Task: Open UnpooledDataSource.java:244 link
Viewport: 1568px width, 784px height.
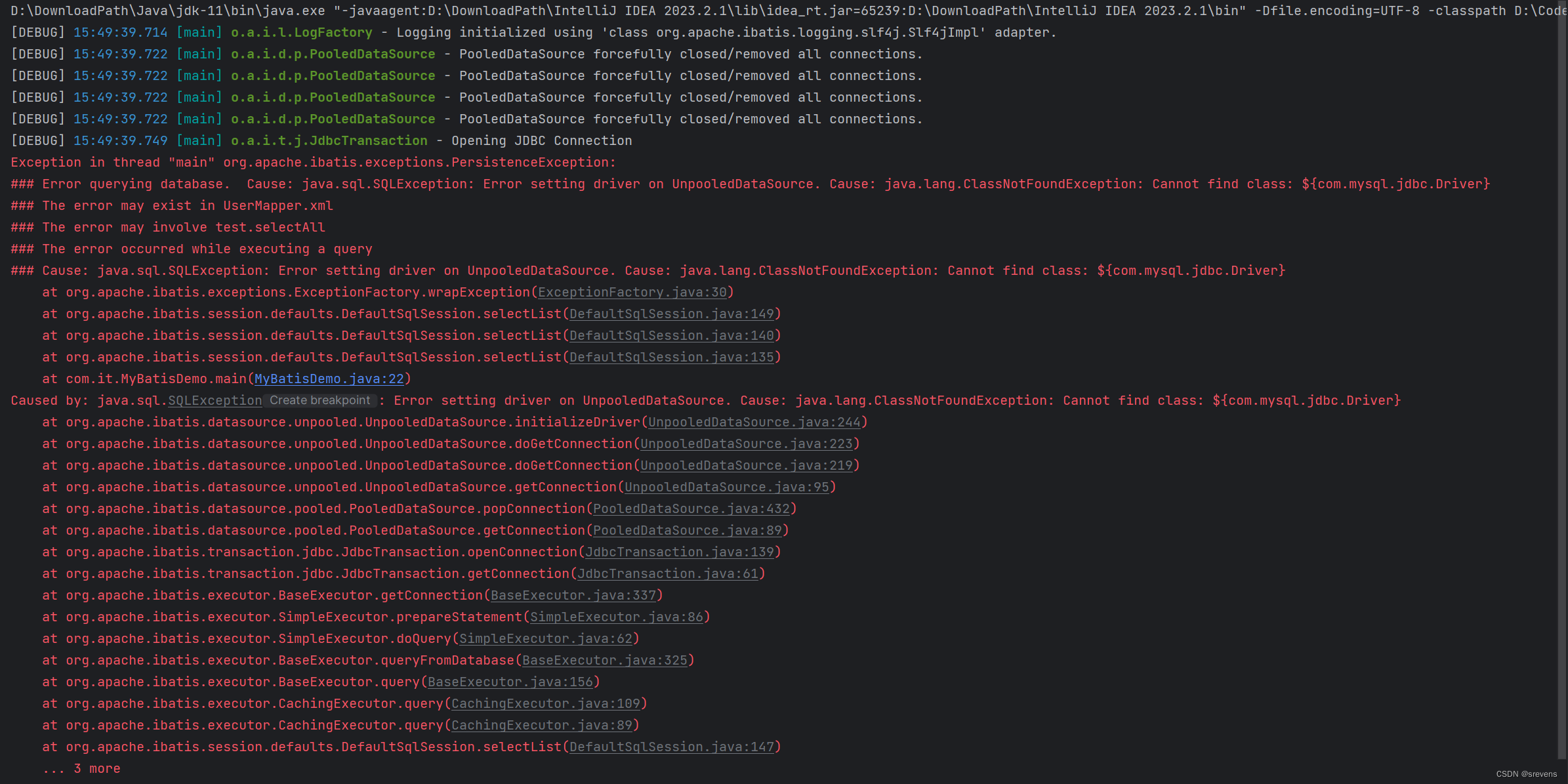Action: [x=754, y=422]
